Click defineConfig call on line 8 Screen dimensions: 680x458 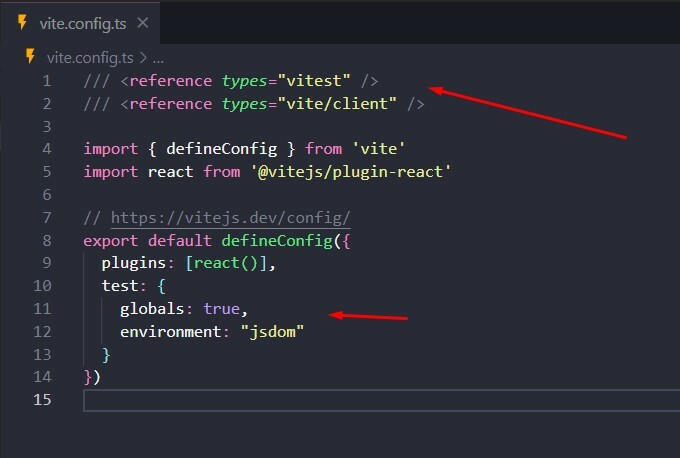277,241
